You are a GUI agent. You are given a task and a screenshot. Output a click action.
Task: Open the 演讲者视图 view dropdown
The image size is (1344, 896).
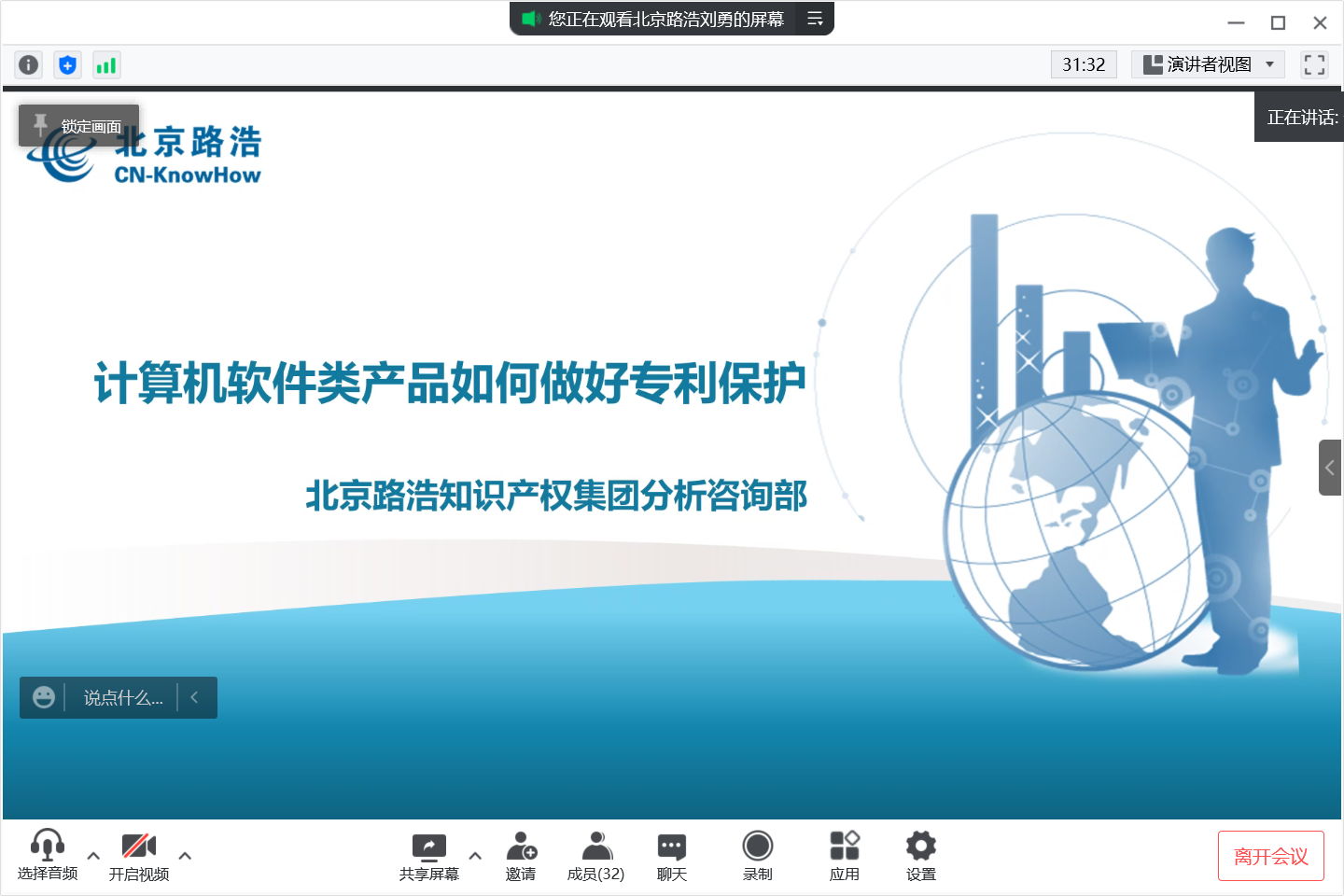pyautogui.click(x=1208, y=64)
